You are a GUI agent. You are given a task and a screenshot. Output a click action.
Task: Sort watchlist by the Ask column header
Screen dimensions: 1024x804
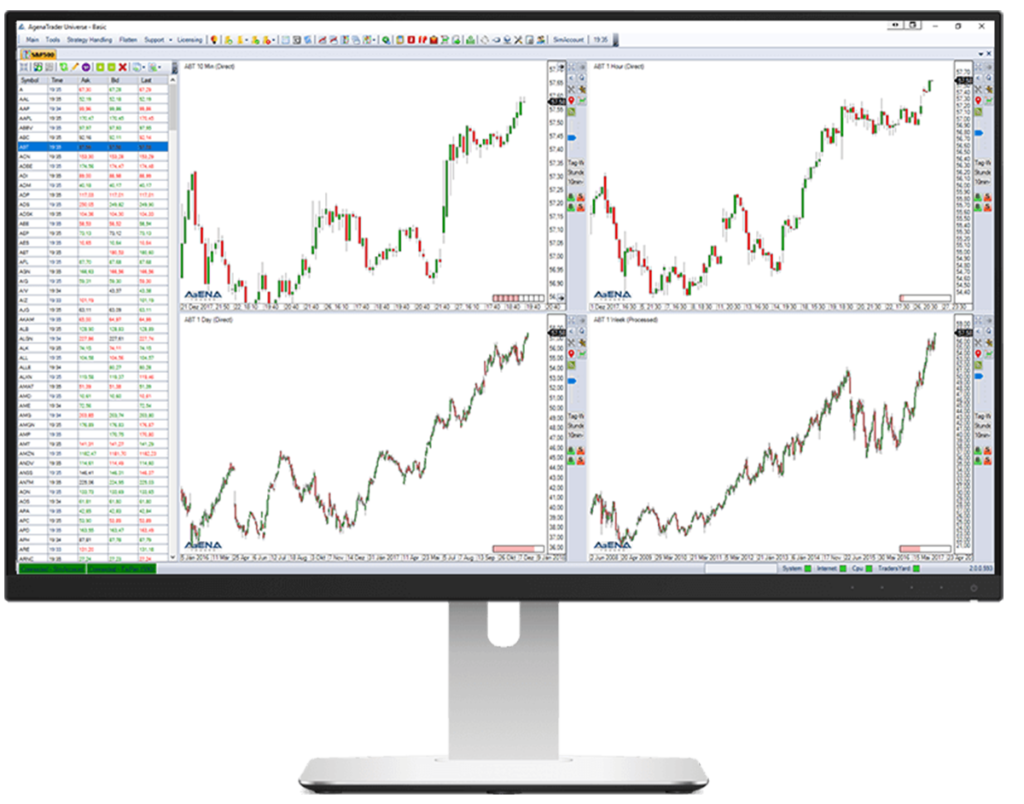pyautogui.click(x=93, y=80)
